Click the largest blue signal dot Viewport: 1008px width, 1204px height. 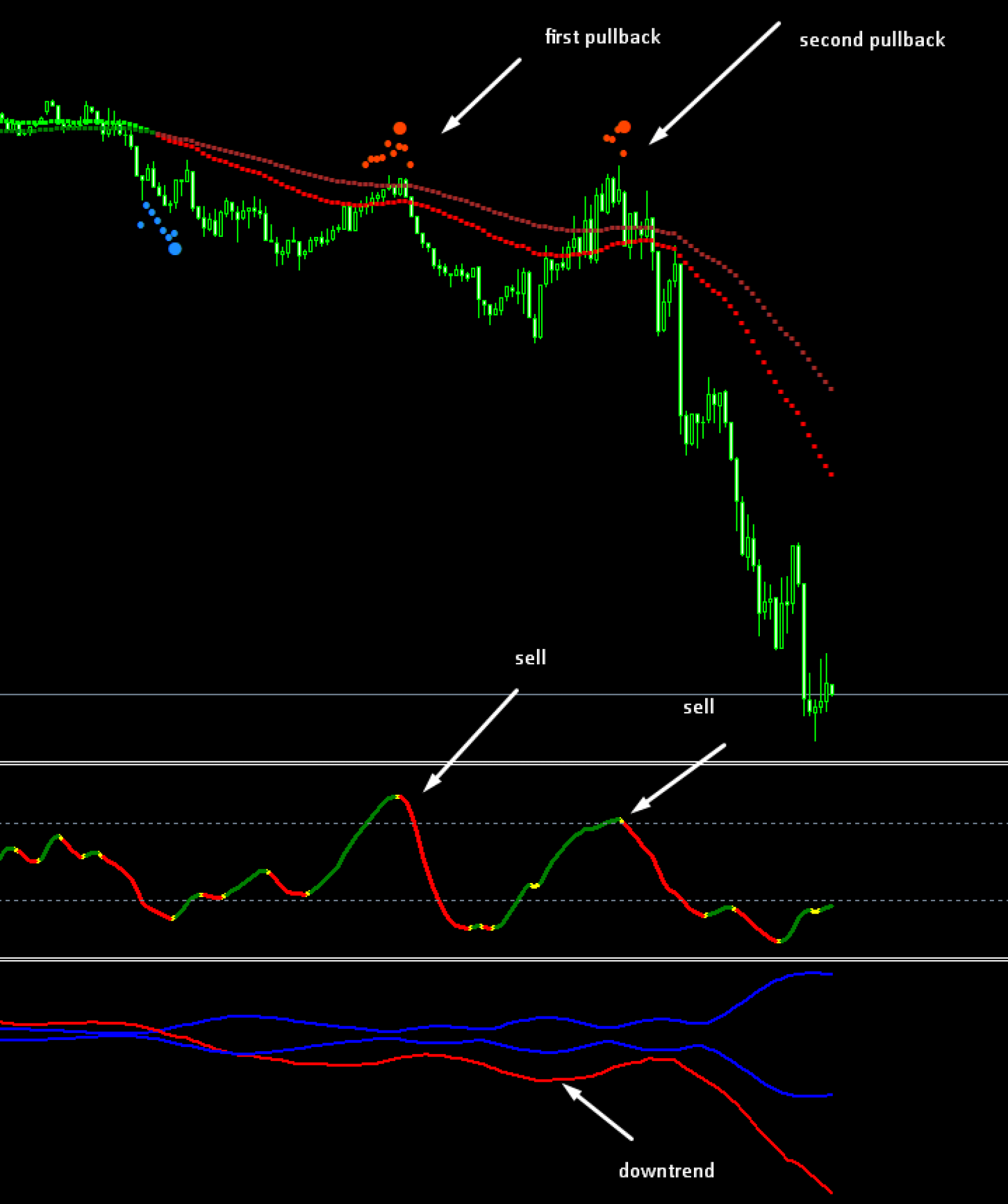[175, 249]
